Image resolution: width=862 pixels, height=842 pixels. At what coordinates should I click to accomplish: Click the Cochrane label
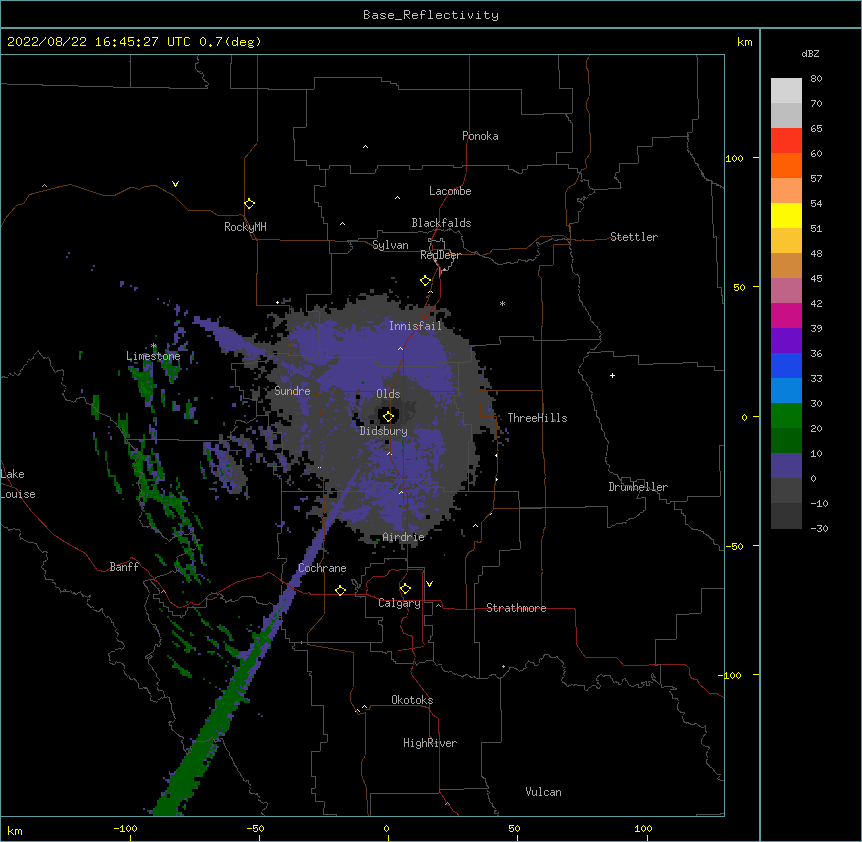coord(322,568)
